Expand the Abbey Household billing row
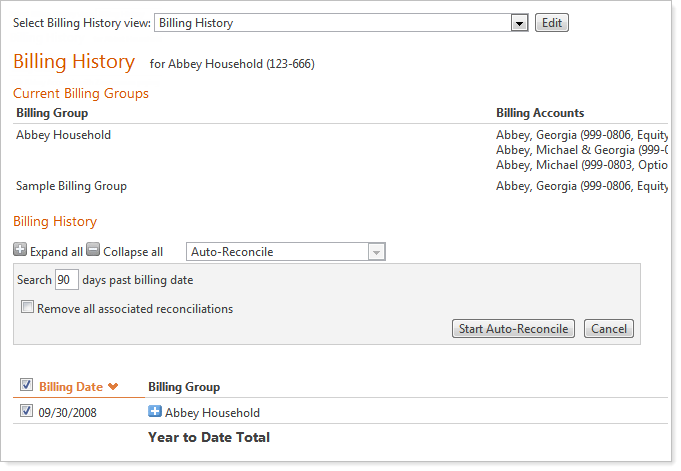The height and width of the screenshot is (471, 681). coord(155,412)
